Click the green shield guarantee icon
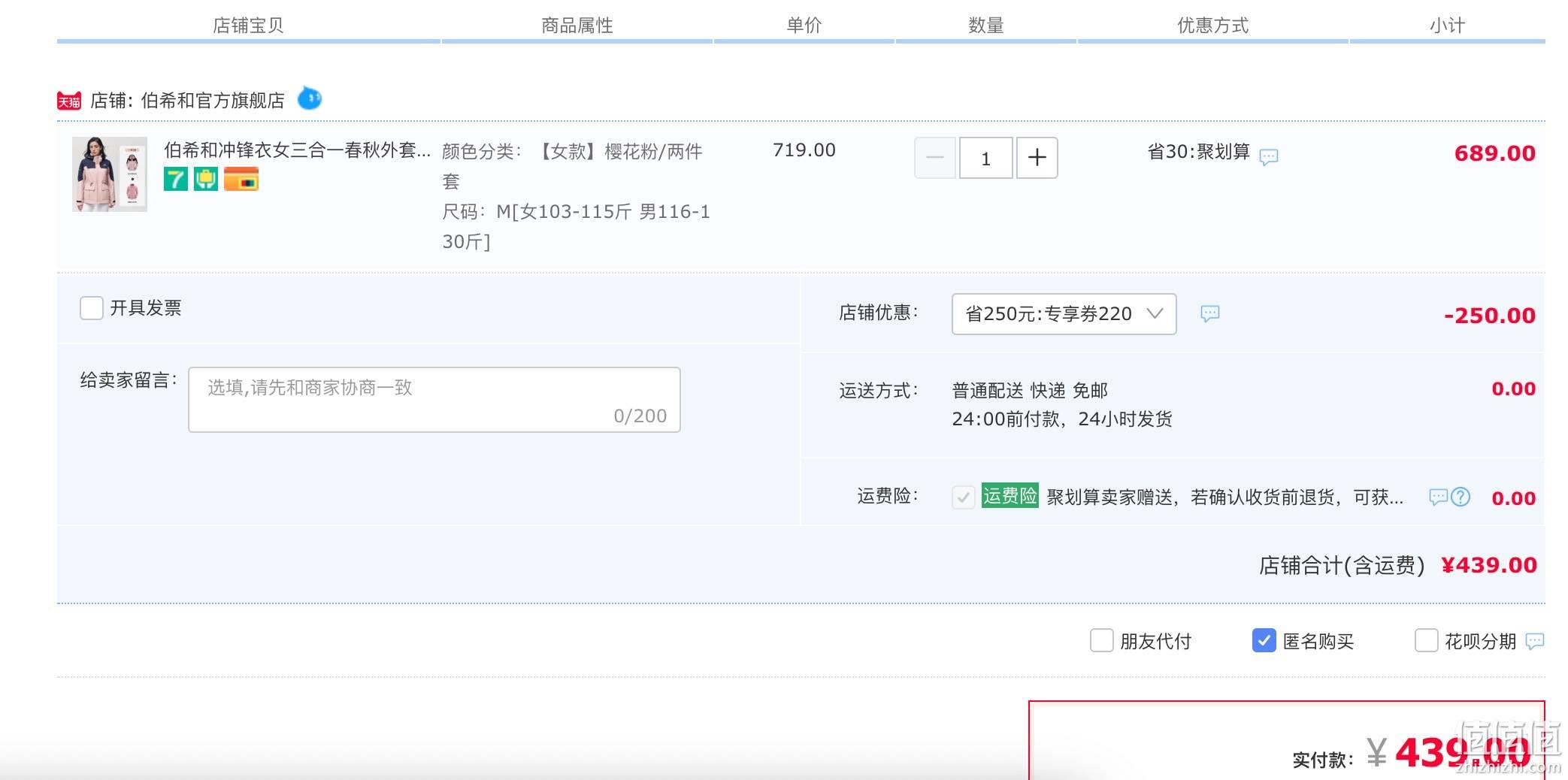 point(206,179)
